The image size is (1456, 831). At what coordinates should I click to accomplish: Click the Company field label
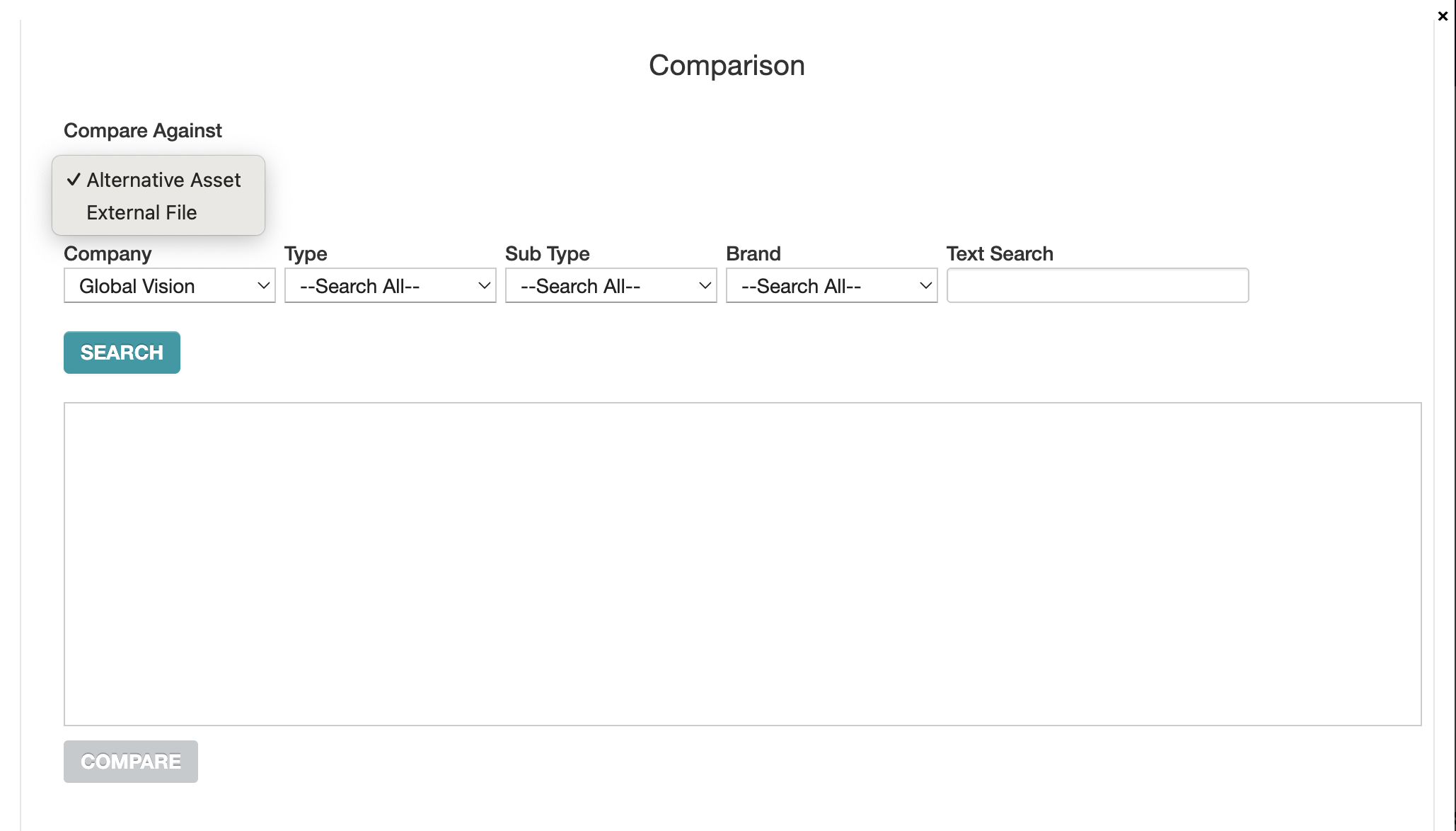point(108,253)
